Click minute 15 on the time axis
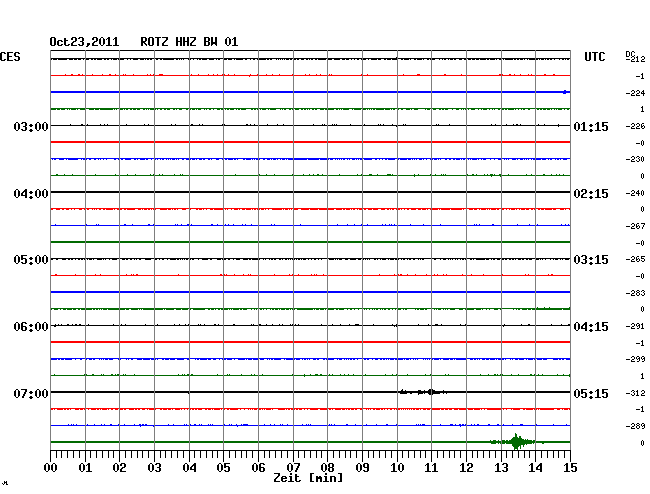Screen dimensions: 650x494 [570, 468]
